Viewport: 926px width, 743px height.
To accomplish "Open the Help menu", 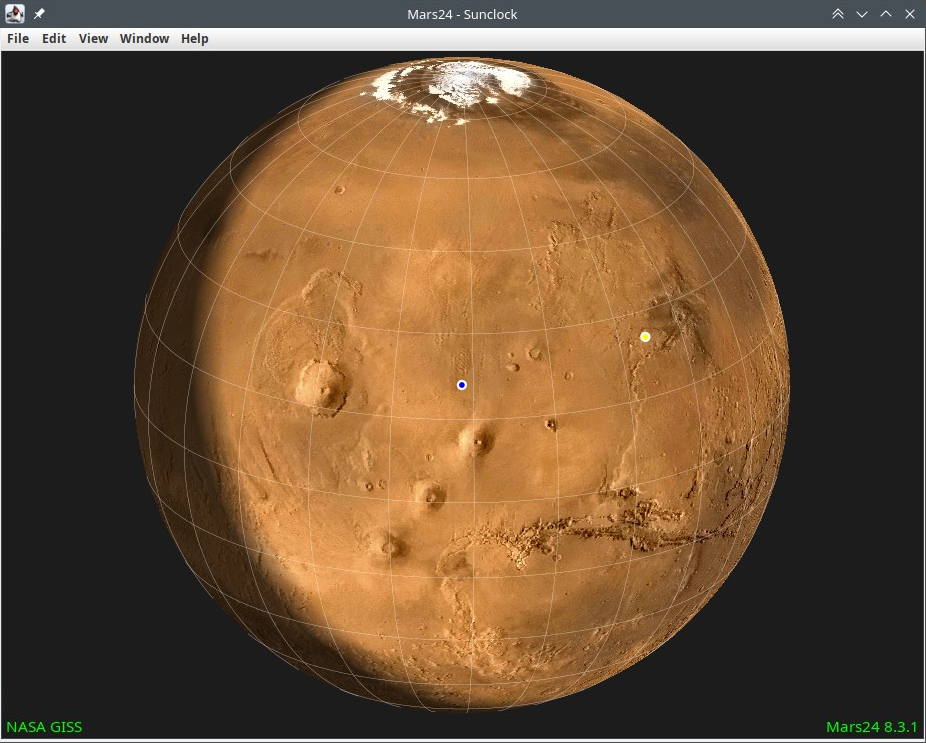I will (x=194, y=38).
